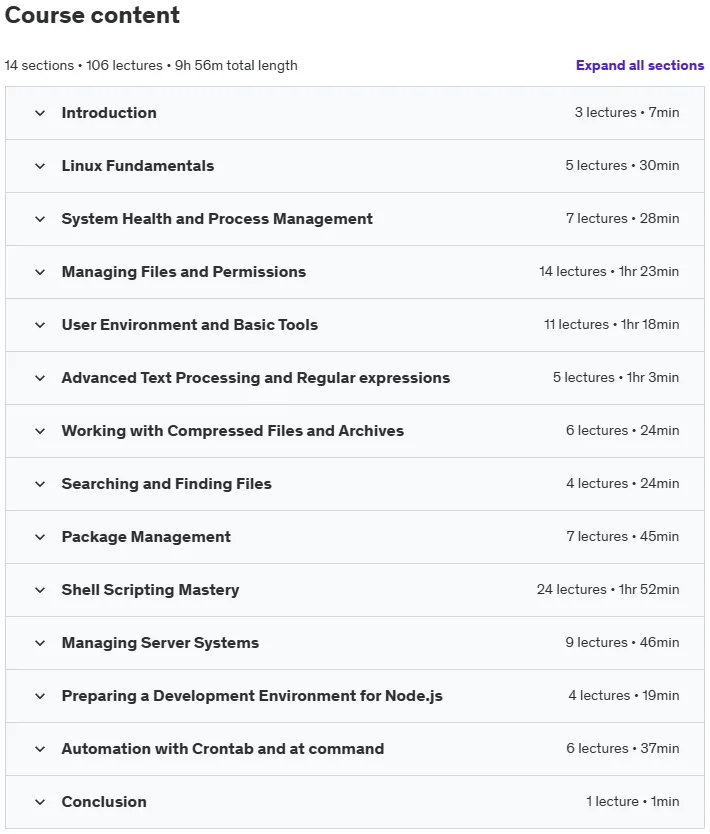This screenshot has width=710, height=834.
Task: Select Automation with Crontab and at command title
Action: (223, 748)
